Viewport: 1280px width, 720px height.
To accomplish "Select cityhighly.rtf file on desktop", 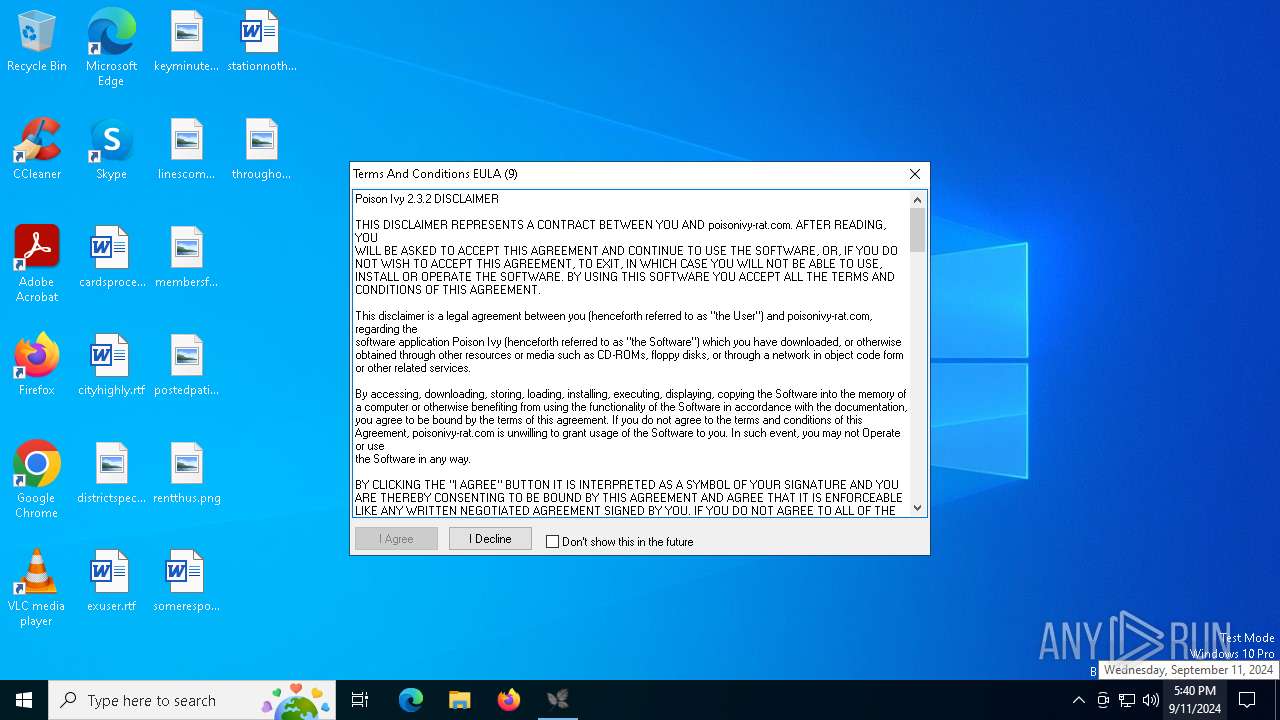I will (x=111, y=365).
